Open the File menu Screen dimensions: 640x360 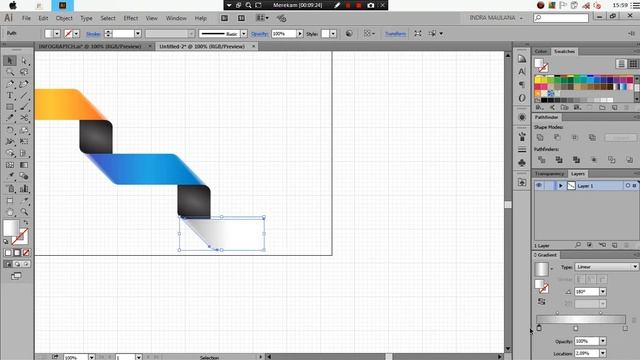26,18
